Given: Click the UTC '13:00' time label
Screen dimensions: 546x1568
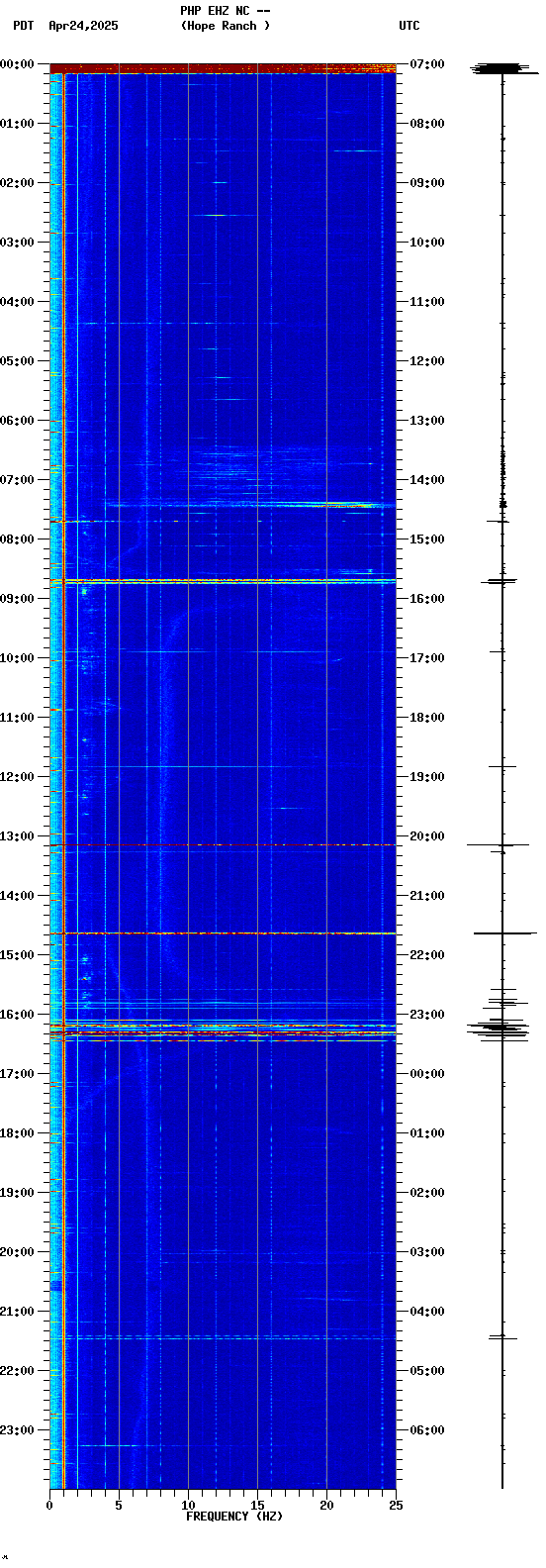Looking at the screenshot, I should coord(426,421).
